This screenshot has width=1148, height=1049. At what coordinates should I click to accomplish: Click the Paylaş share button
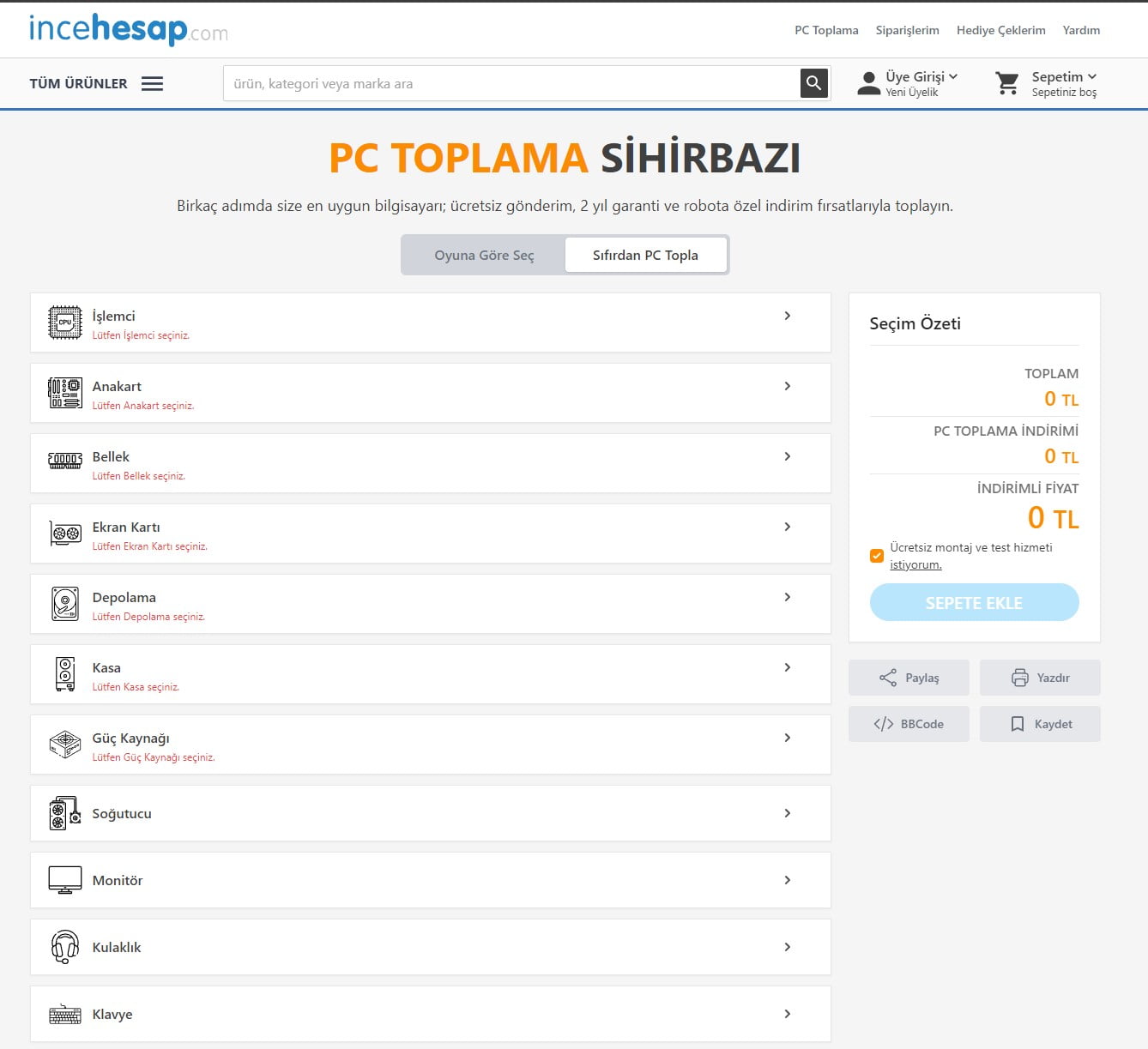pos(909,678)
